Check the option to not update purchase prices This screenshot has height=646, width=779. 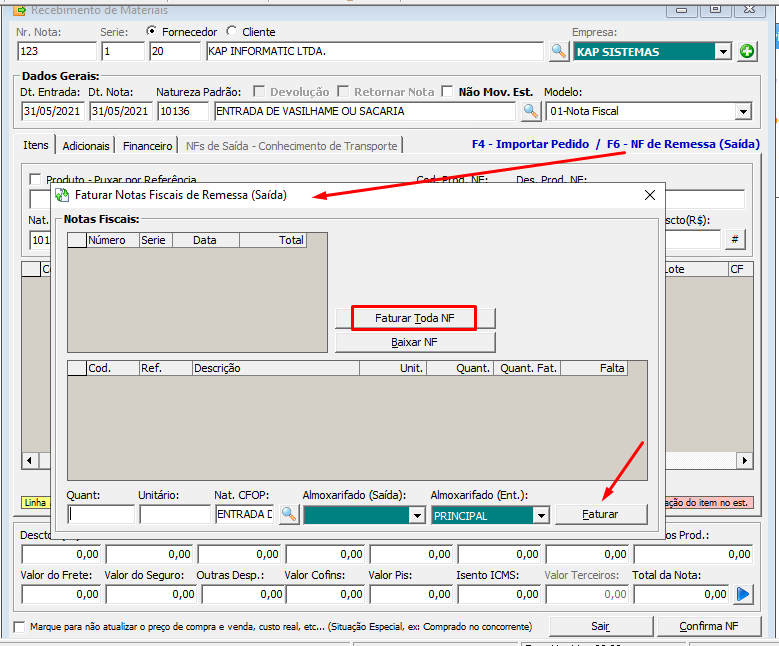[21, 627]
